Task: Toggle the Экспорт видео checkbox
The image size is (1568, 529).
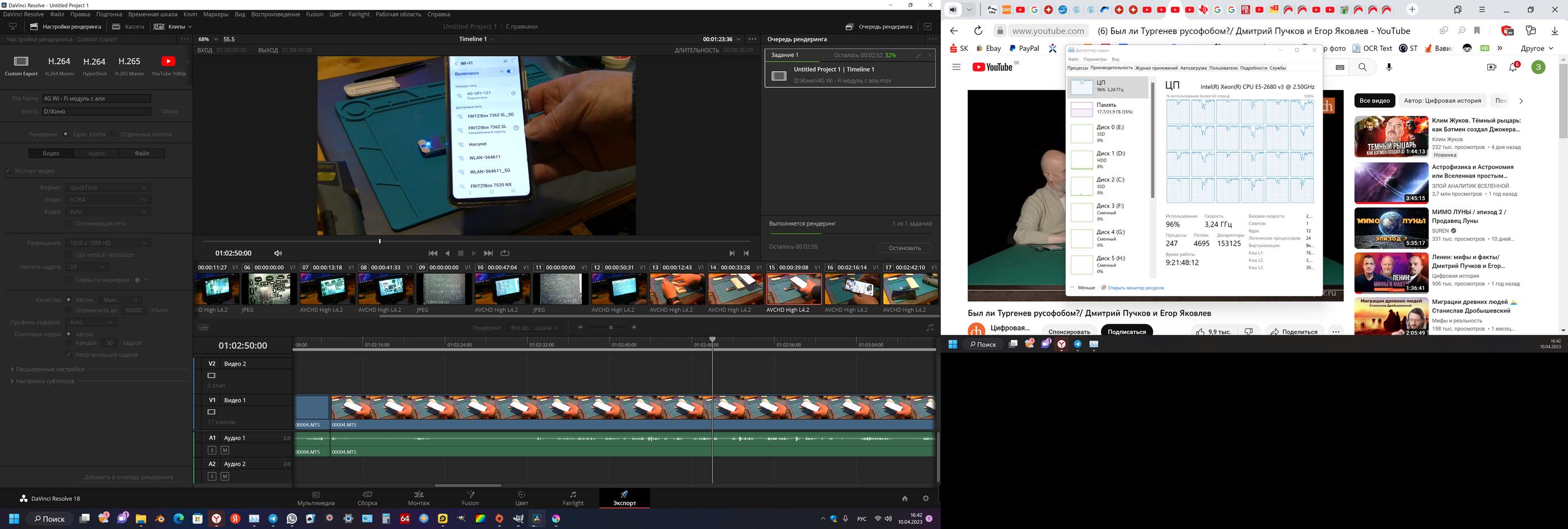Action: coord(8,171)
